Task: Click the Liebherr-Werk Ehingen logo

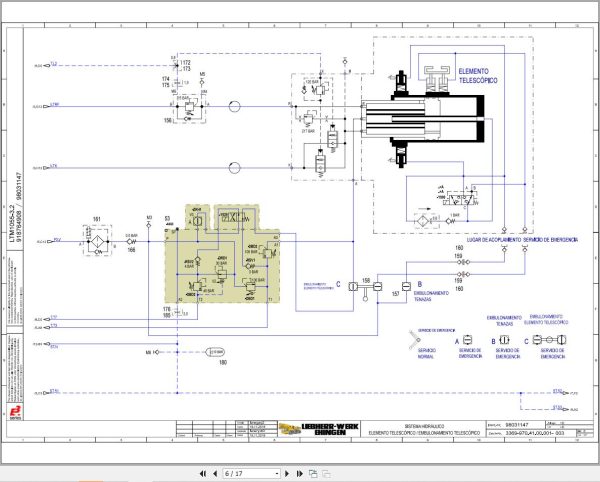Action: [319, 429]
